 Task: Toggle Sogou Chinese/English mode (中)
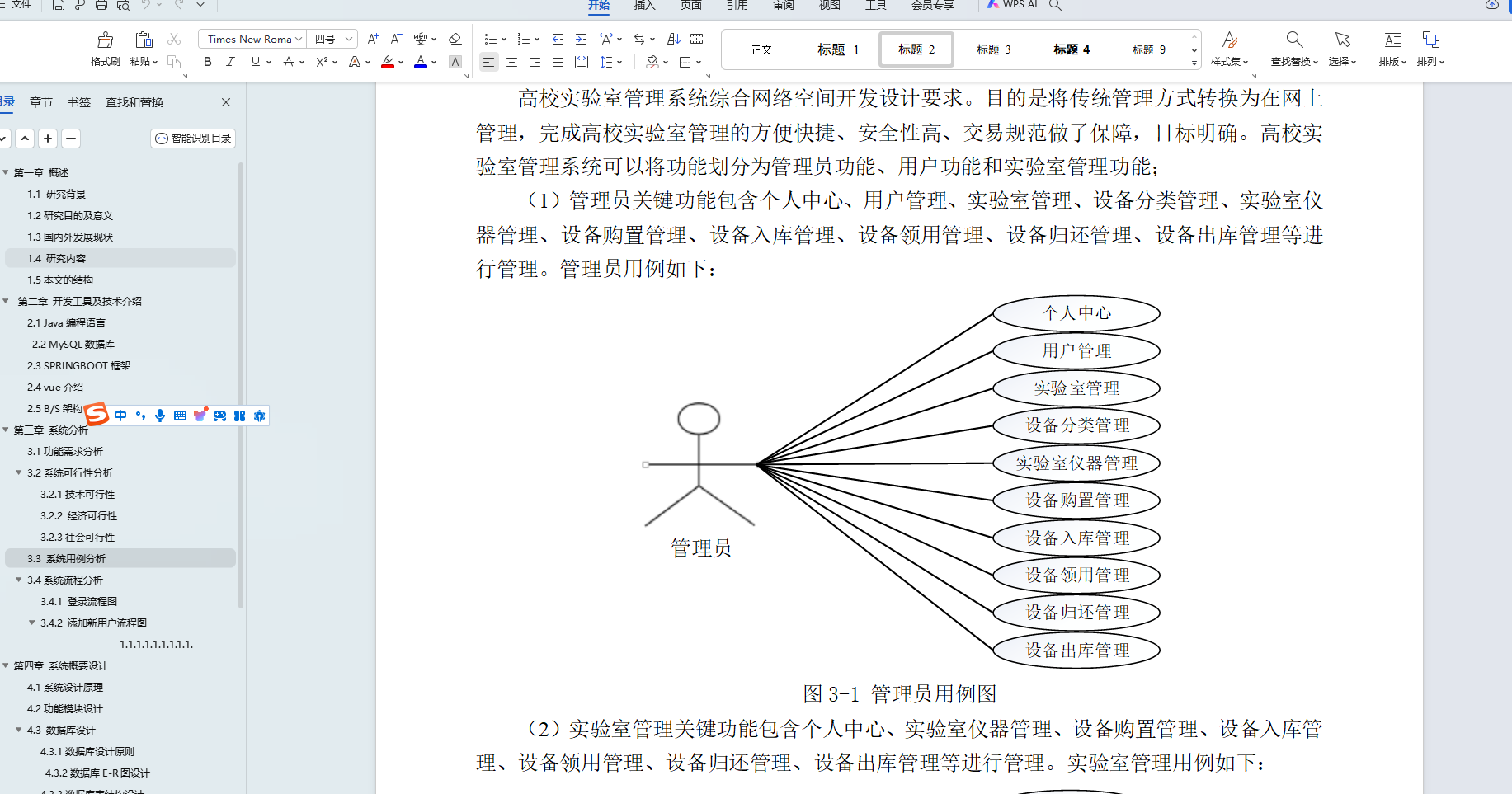pyautogui.click(x=120, y=416)
